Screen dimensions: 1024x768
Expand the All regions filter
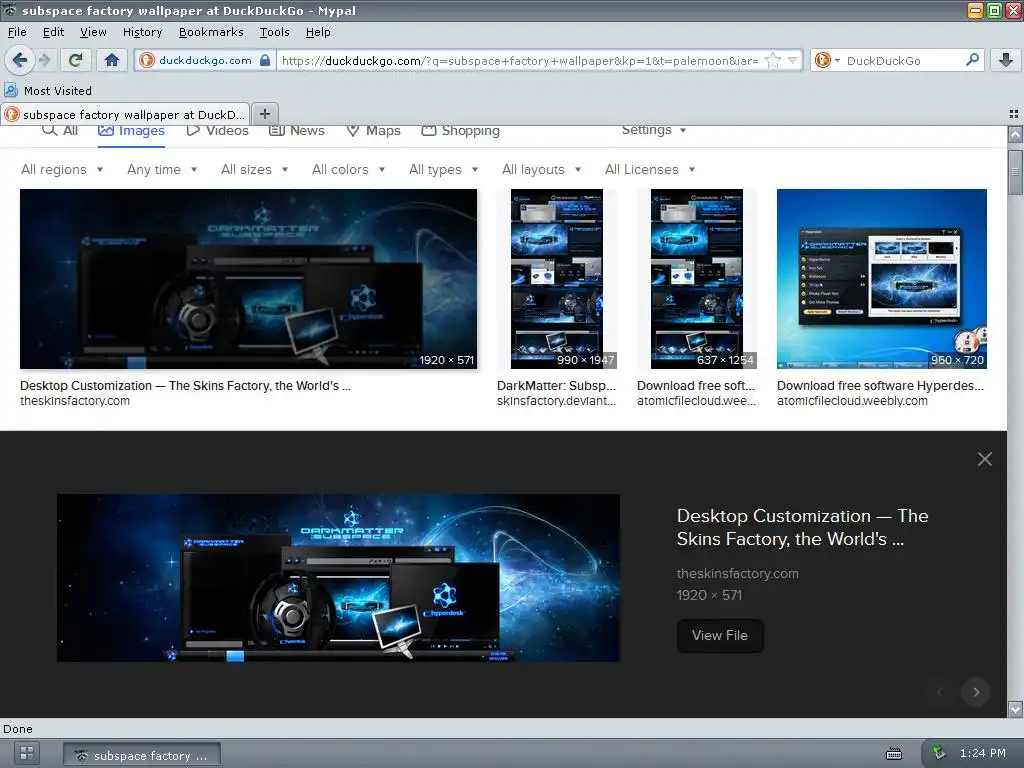tap(62, 169)
